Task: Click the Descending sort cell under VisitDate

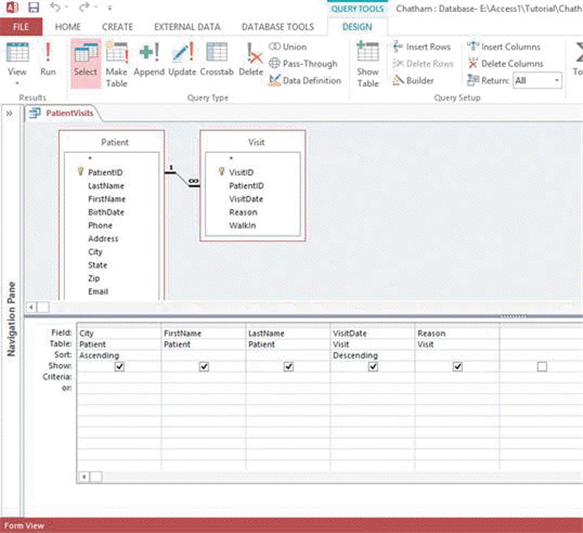Action: pyautogui.click(x=373, y=355)
